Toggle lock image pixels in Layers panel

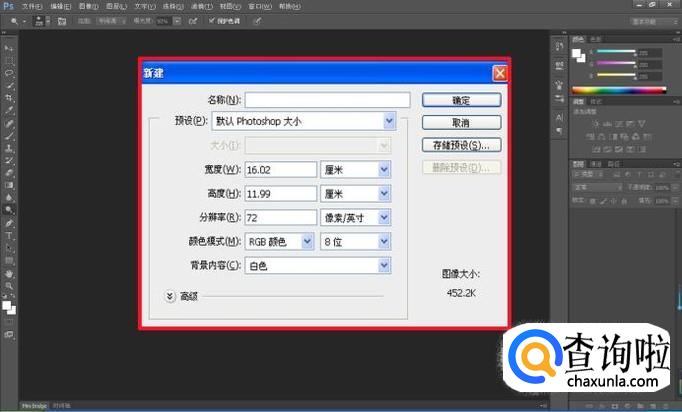603,201
